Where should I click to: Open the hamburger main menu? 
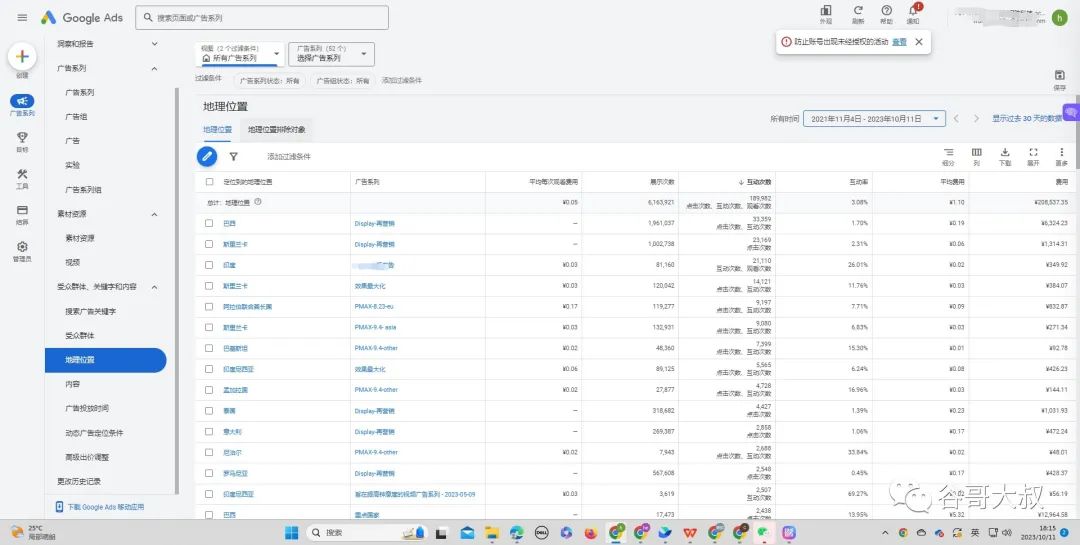tap(22, 18)
